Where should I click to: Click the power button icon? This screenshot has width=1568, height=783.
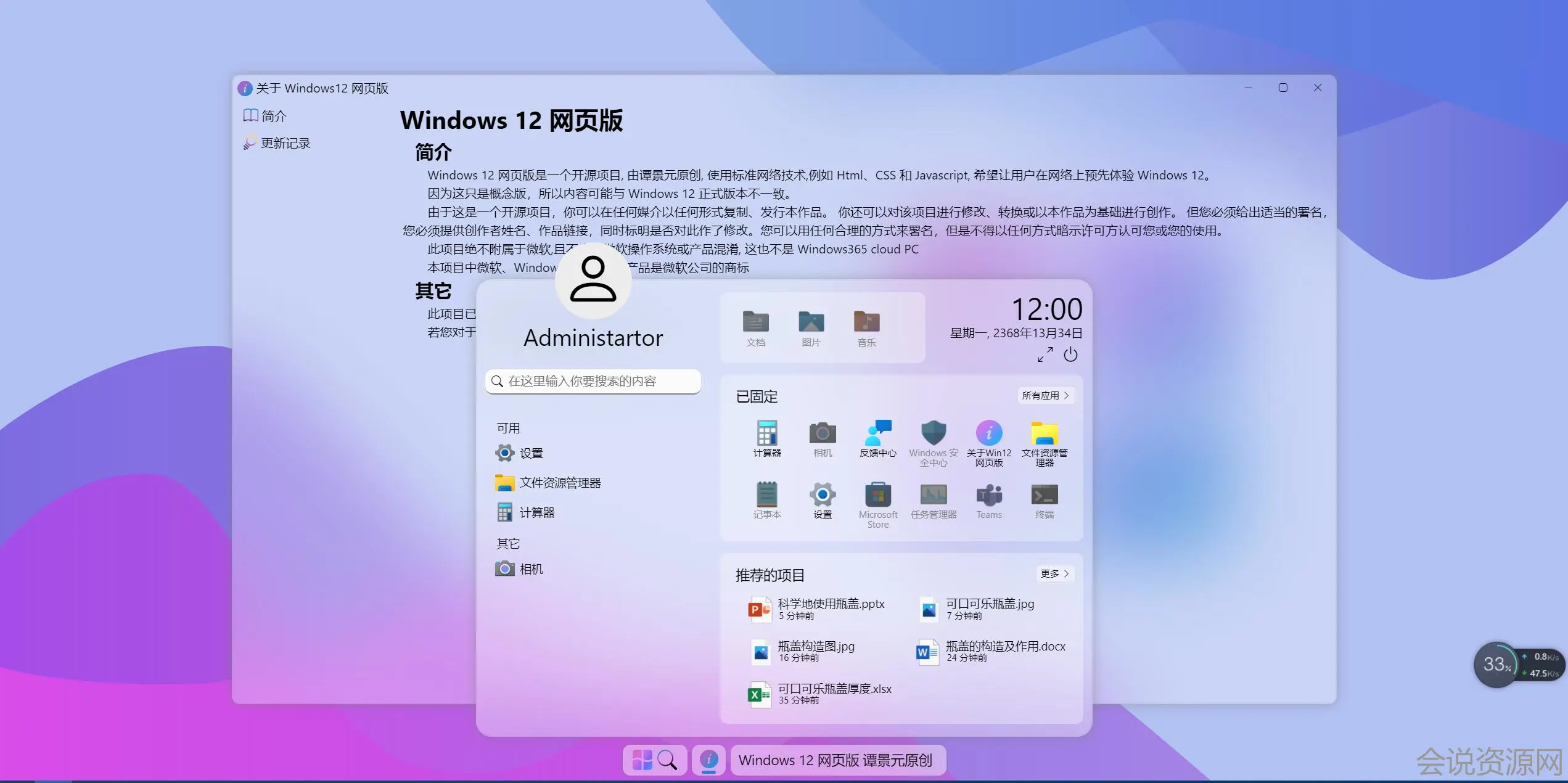coord(1070,355)
